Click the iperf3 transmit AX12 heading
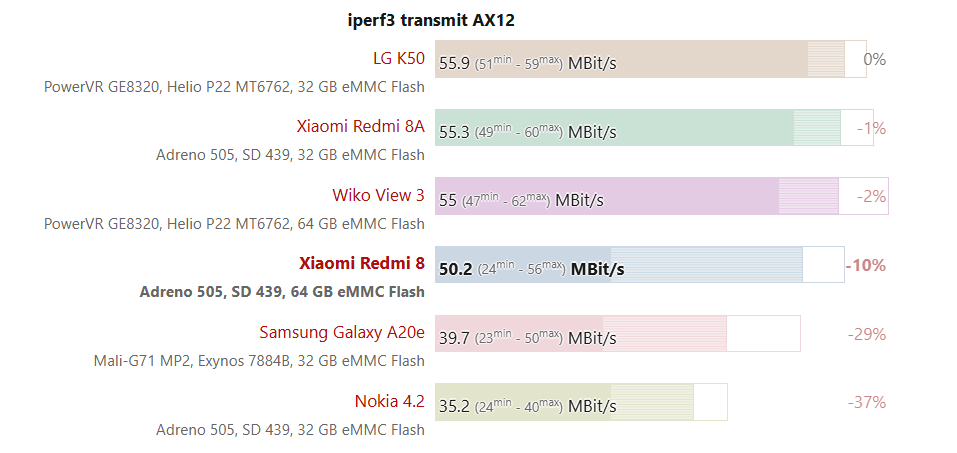 coord(431,20)
